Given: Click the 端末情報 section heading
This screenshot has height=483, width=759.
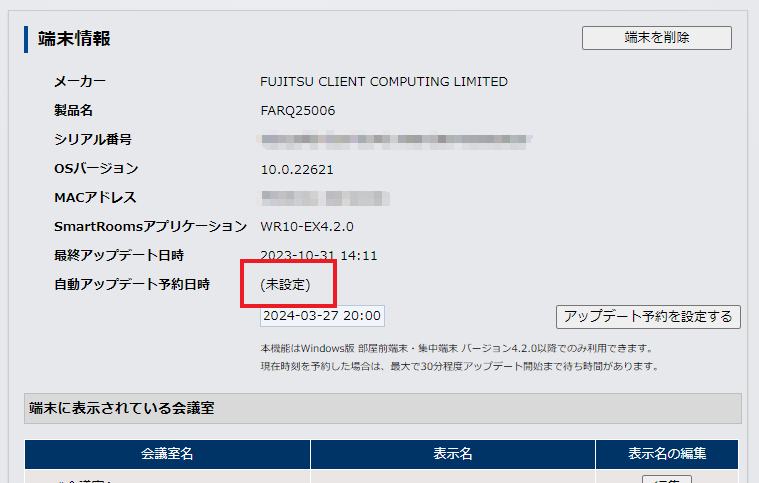Looking at the screenshot, I should tap(74, 39).
